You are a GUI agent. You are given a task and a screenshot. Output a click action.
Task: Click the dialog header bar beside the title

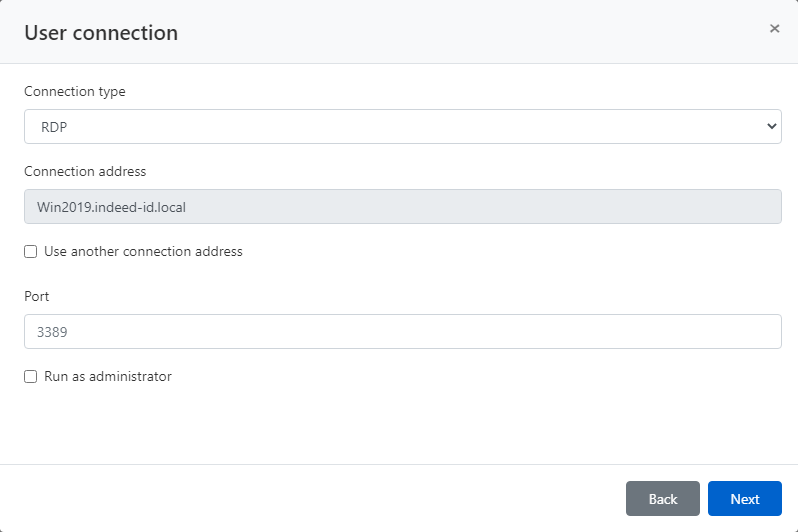(x=450, y=32)
